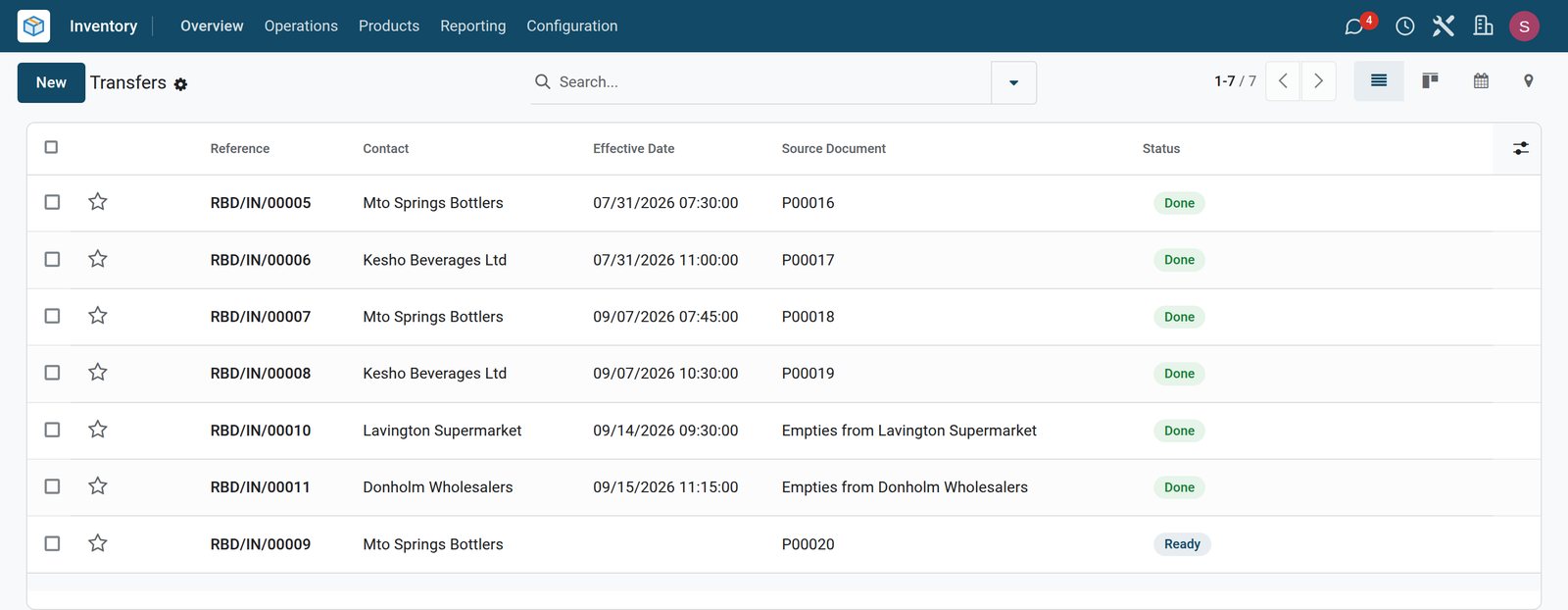Open the user avatar menu
The width and height of the screenshot is (1568, 610).
[x=1524, y=26]
